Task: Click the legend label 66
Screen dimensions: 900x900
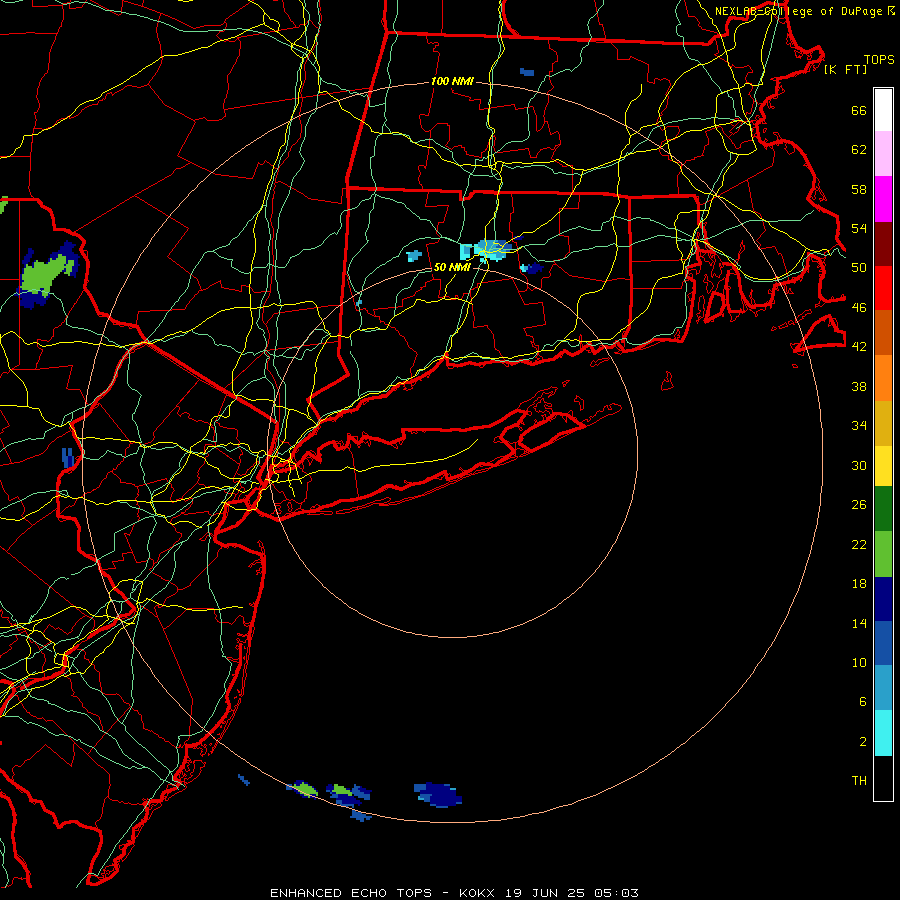Action: pyautogui.click(x=859, y=110)
